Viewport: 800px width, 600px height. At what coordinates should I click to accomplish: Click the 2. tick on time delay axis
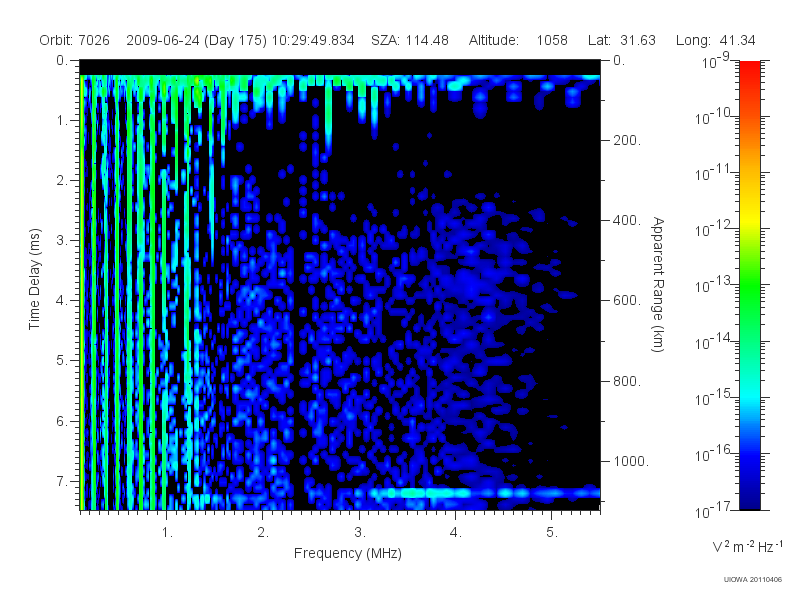pos(62,181)
